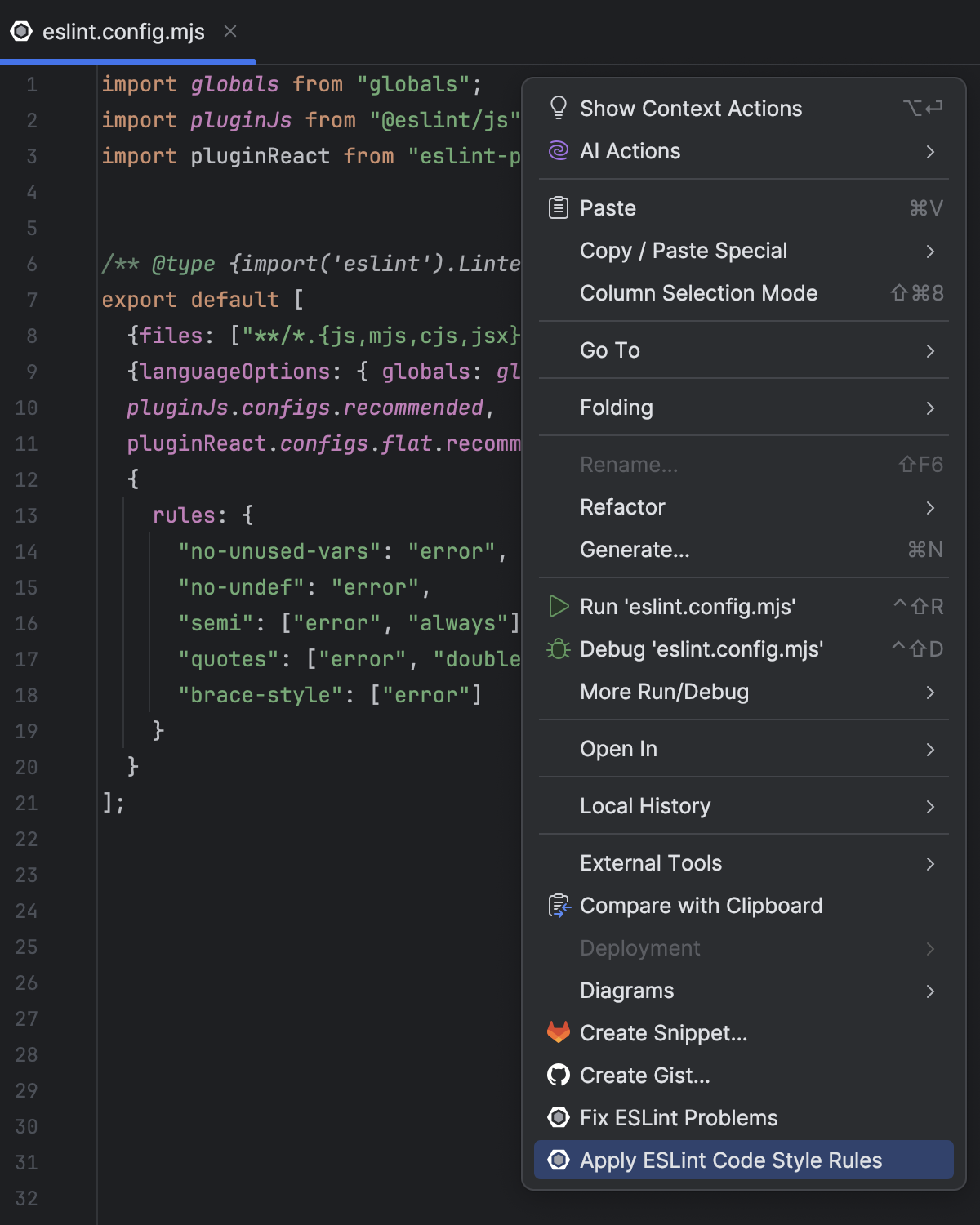The image size is (980, 1225).
Task: Open AI Actions via its swirl icon
Action: 559,151
